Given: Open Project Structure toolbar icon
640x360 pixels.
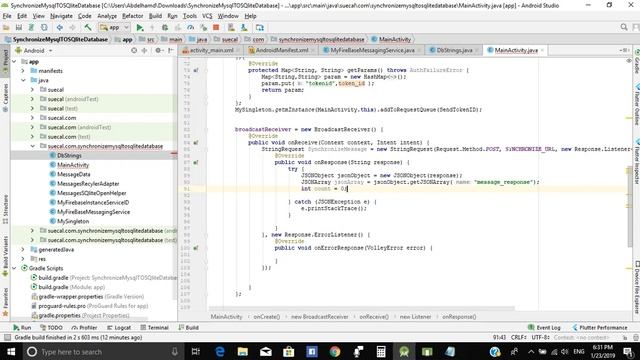Looking at the screenshot, I should [x=260, y=27].
